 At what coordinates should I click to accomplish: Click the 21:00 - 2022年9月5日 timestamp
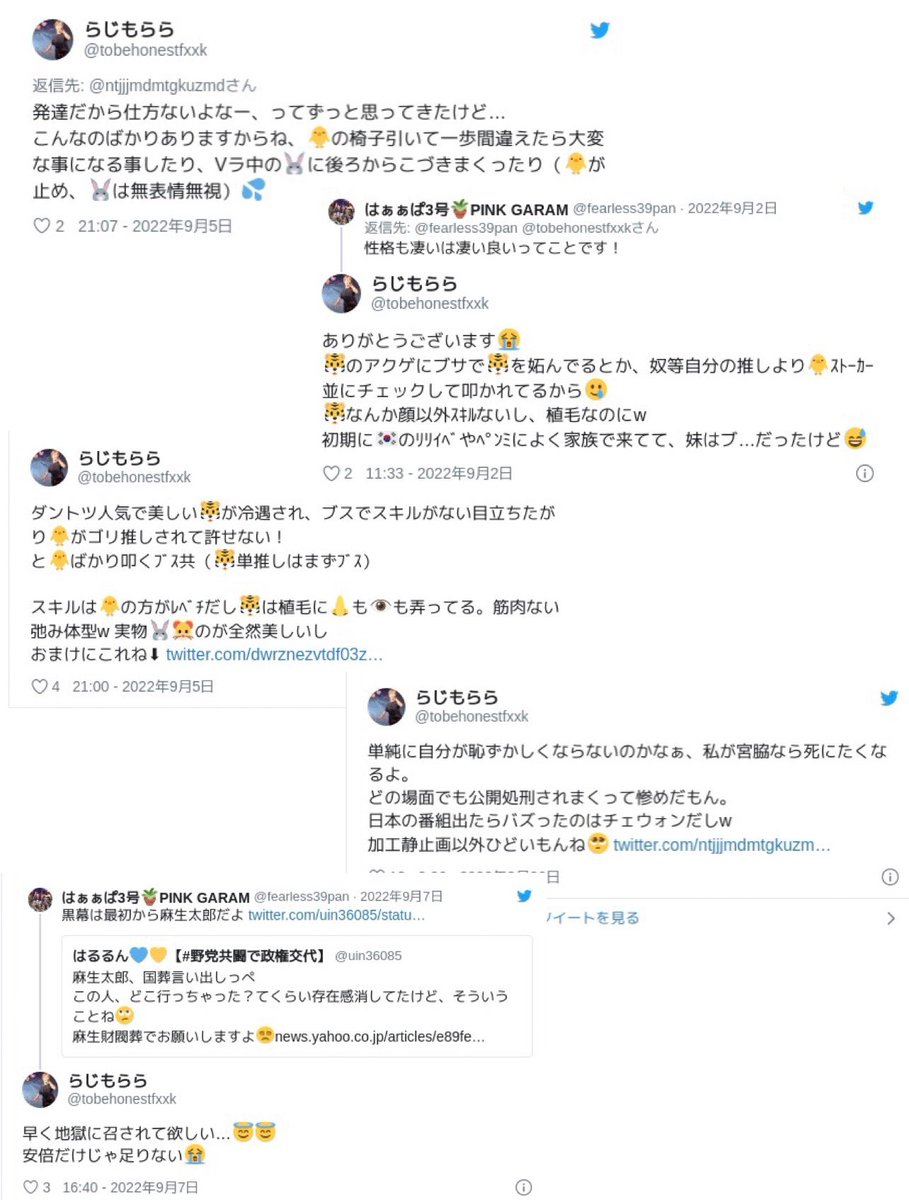click(x=143, y=686)
